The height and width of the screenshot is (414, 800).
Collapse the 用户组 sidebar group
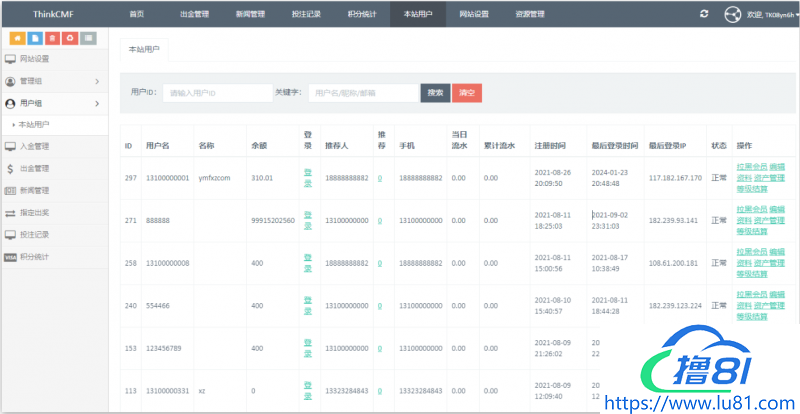[54, 103]
